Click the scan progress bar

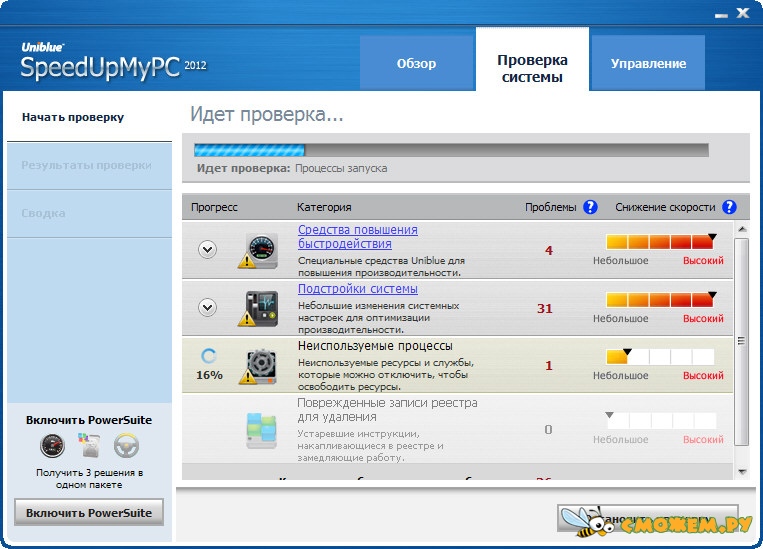[x=451, y=150]
